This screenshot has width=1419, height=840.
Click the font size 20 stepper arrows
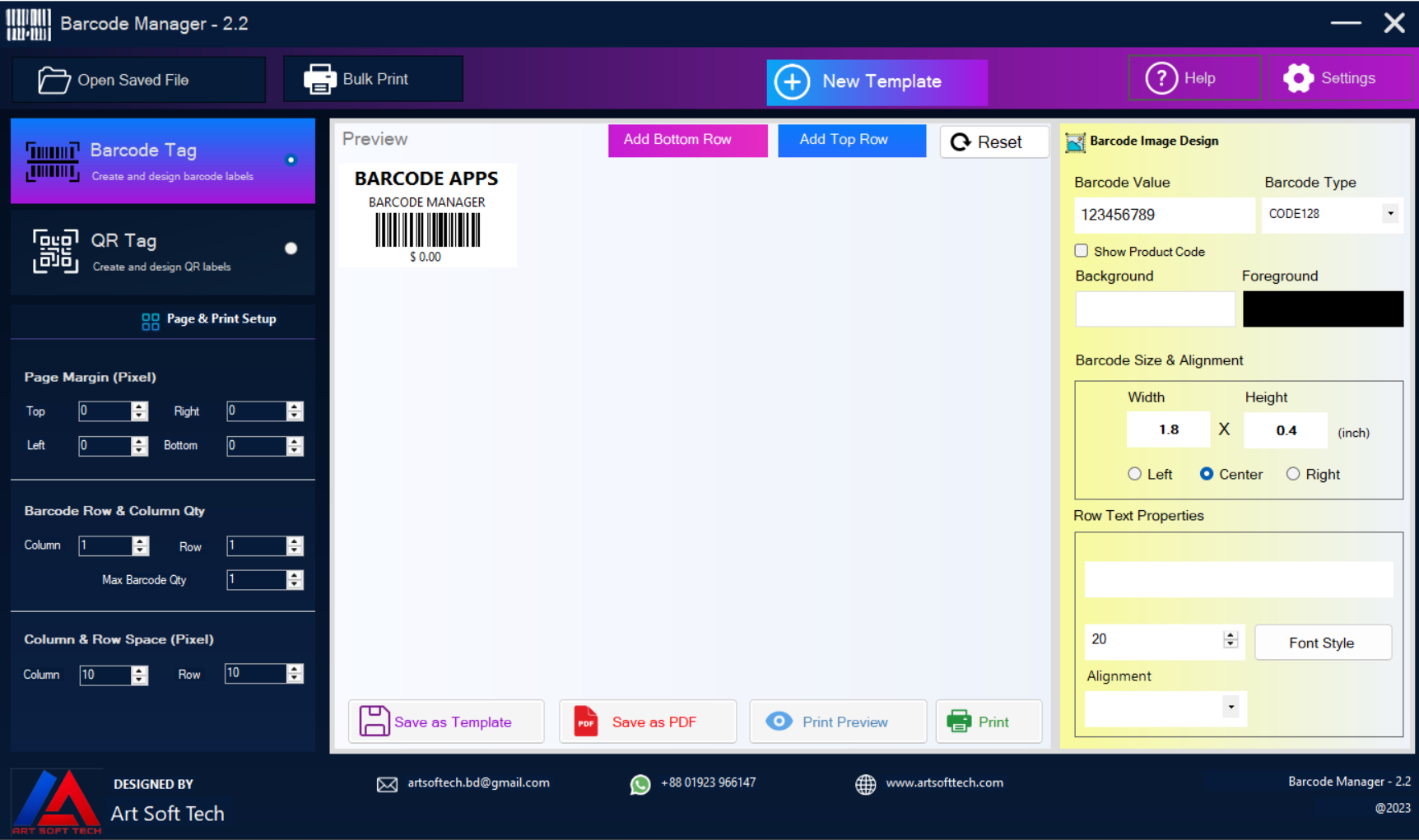point(1231,639)
